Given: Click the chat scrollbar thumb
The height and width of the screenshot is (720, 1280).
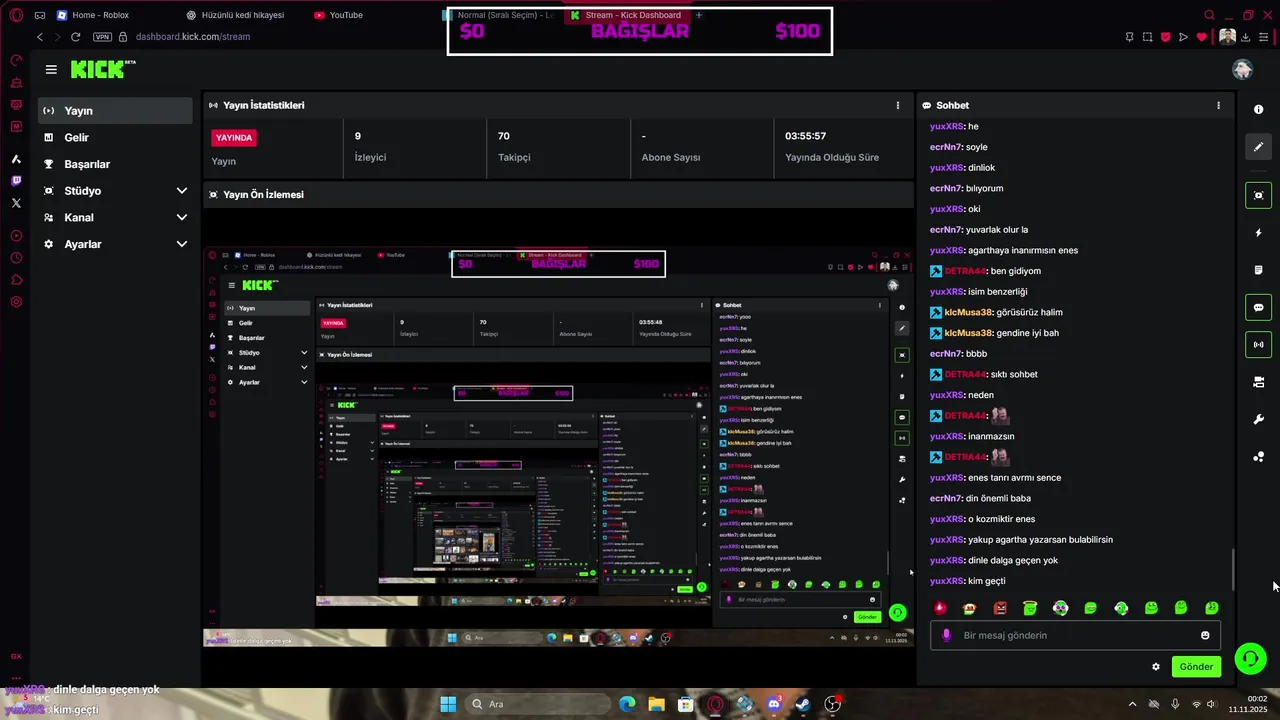Looking at the screenshot, I should coord(1233,570).
